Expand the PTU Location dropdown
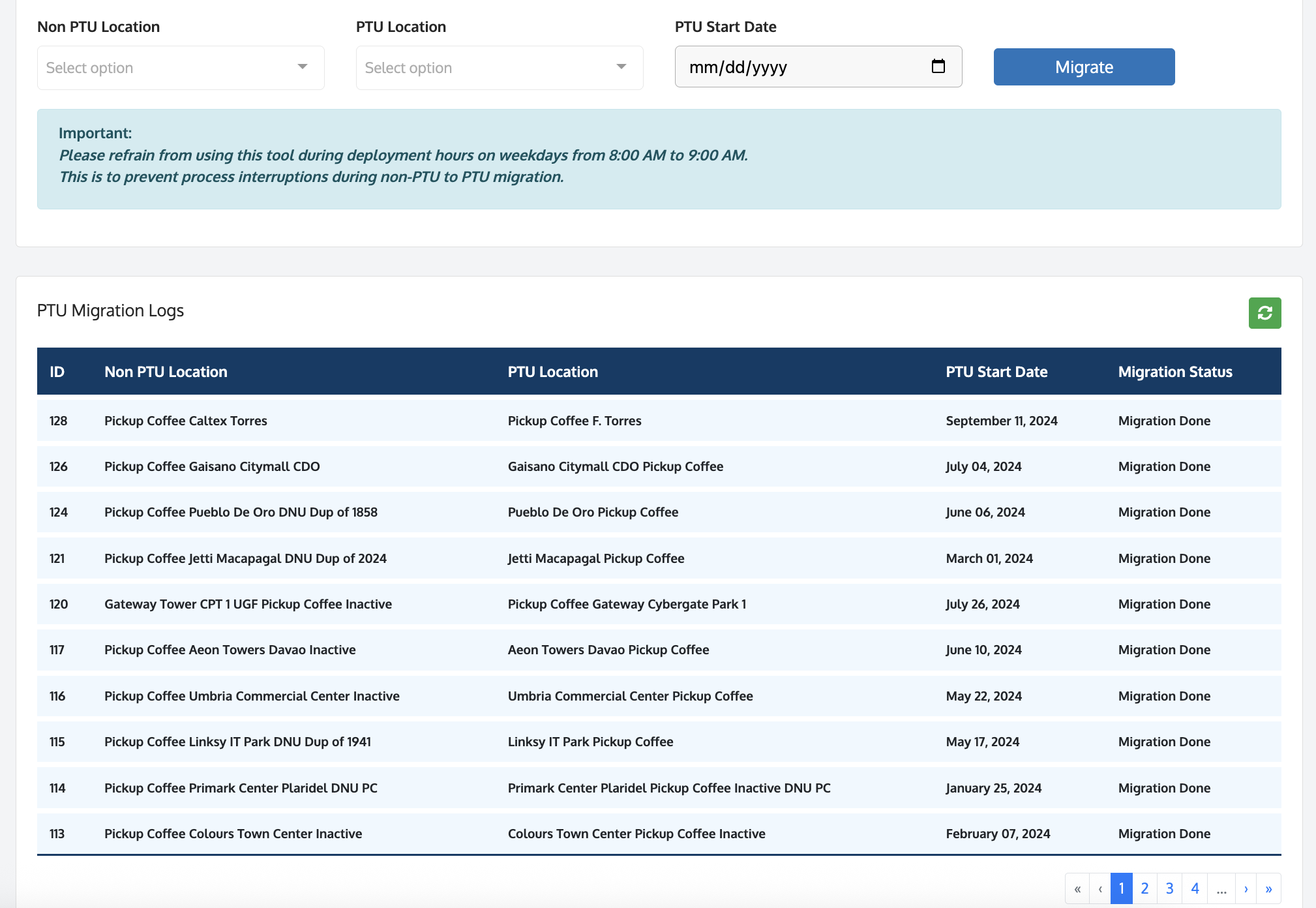This screenshot has height=908, width=1316. [500, 68]
